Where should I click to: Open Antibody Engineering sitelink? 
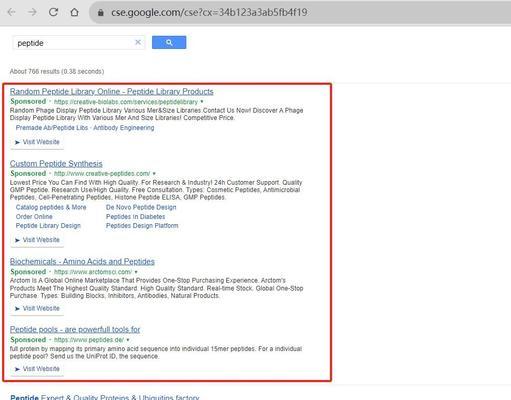(x=124, y=128)
